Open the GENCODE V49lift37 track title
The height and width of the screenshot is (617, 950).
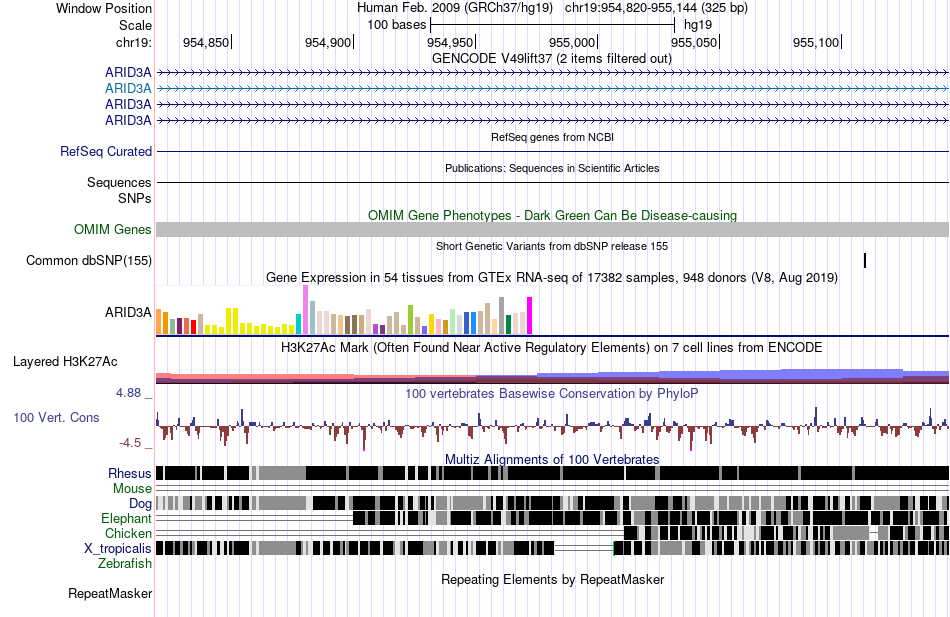pos(551,59)
